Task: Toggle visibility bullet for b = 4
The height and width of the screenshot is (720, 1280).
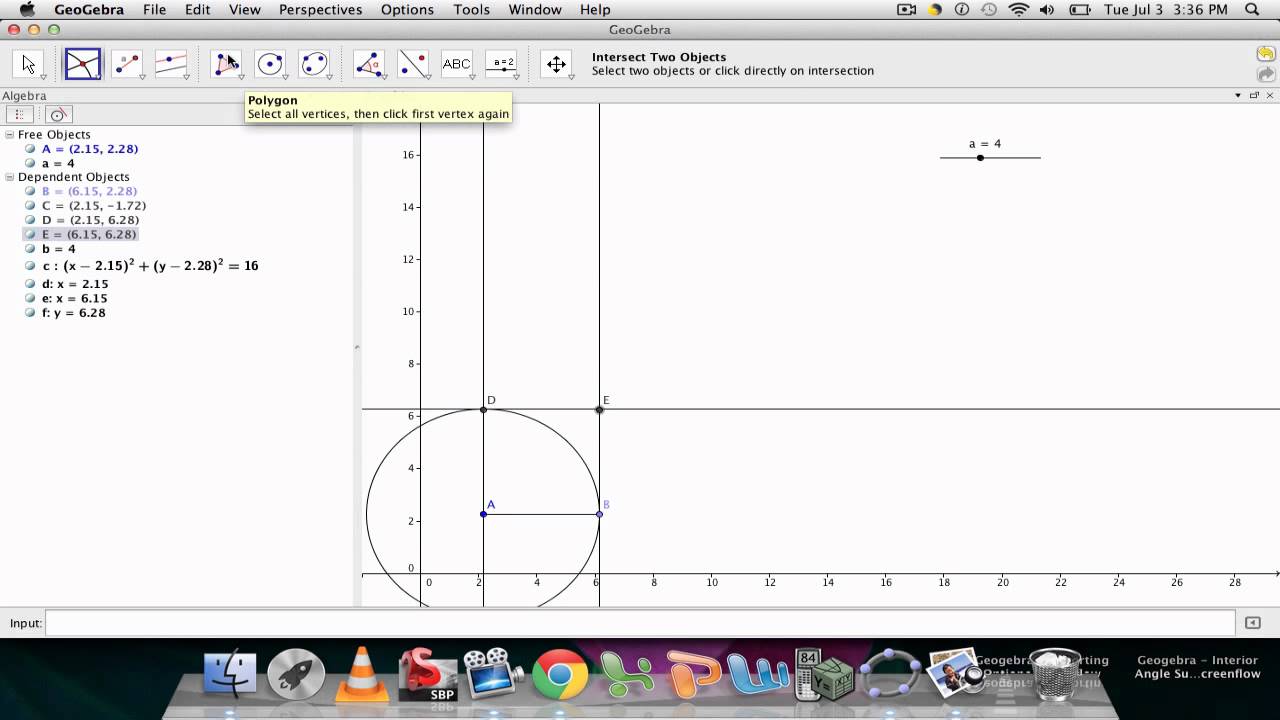Action: (30, 249)
